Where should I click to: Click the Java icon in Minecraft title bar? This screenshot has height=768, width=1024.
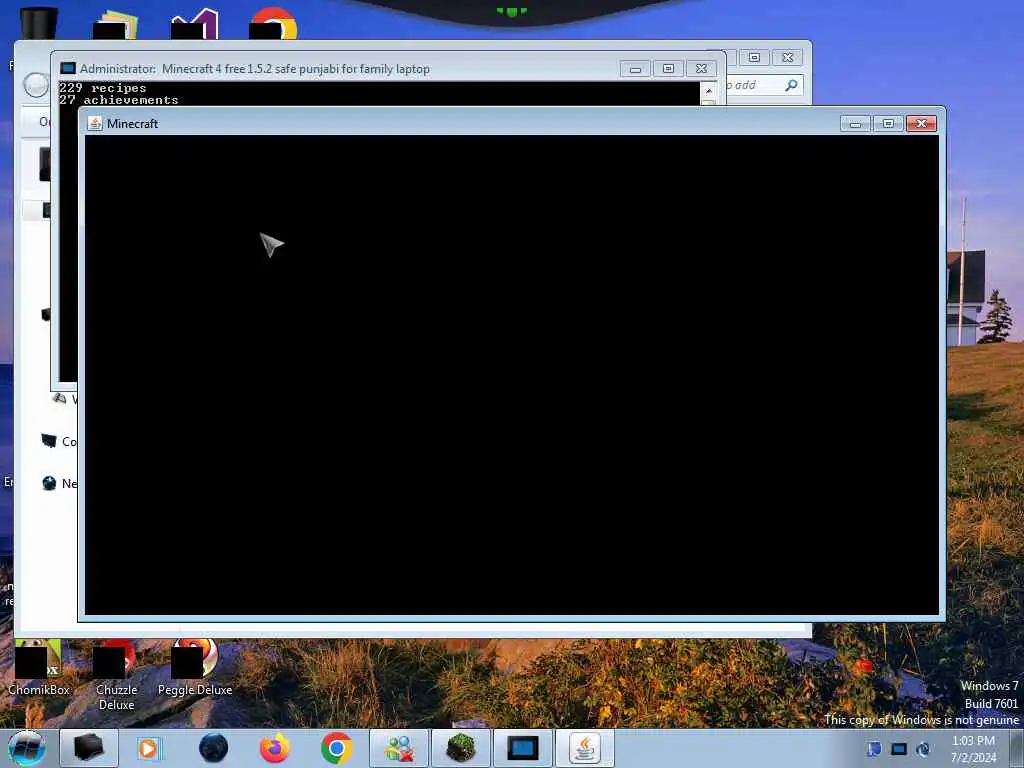(95, 123)
